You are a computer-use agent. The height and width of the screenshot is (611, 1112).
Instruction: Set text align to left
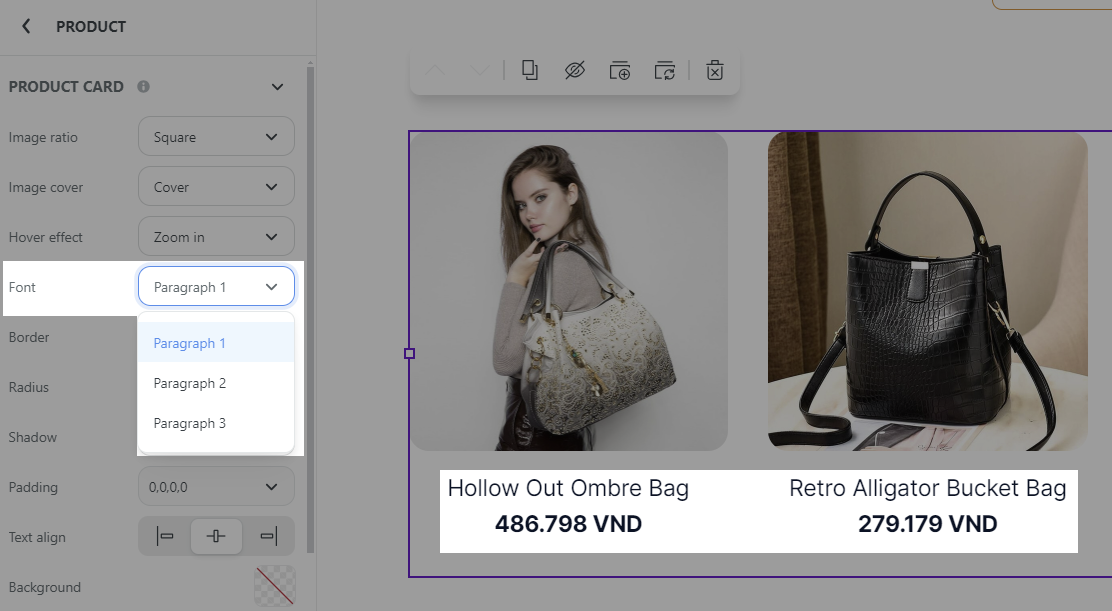pos(165,537)
